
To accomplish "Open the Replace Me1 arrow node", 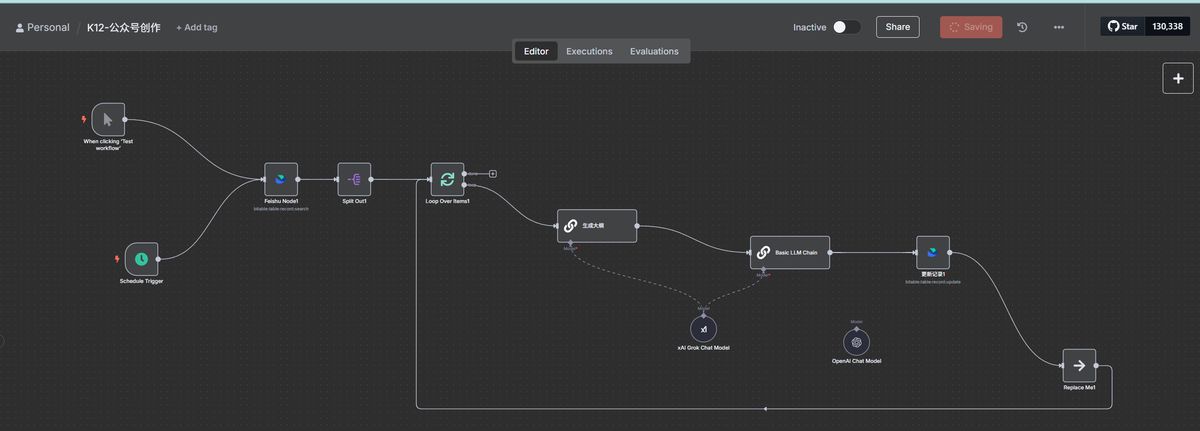I will coord(1079,365).
